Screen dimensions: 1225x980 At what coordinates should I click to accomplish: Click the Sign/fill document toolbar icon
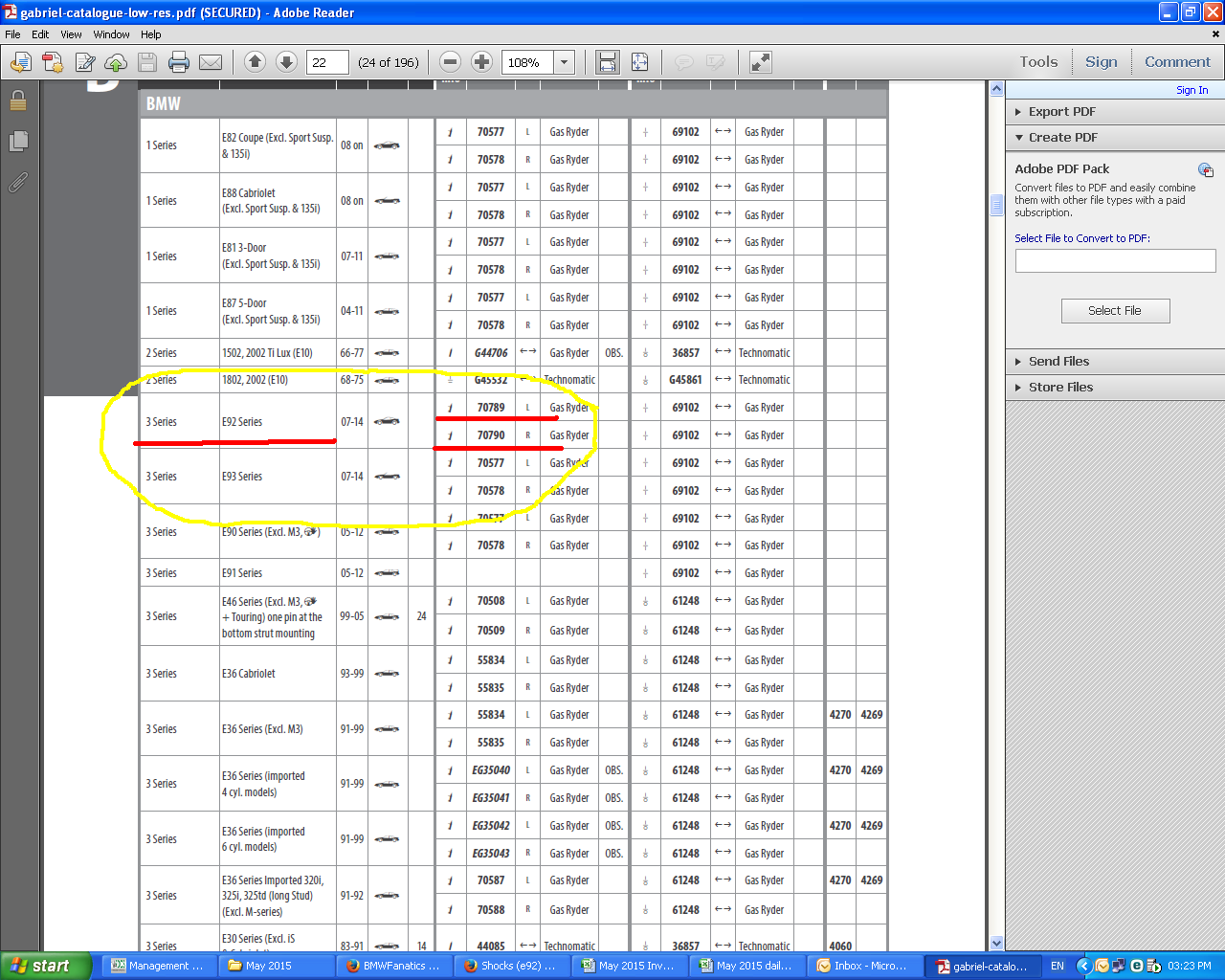tap(85, 62)
